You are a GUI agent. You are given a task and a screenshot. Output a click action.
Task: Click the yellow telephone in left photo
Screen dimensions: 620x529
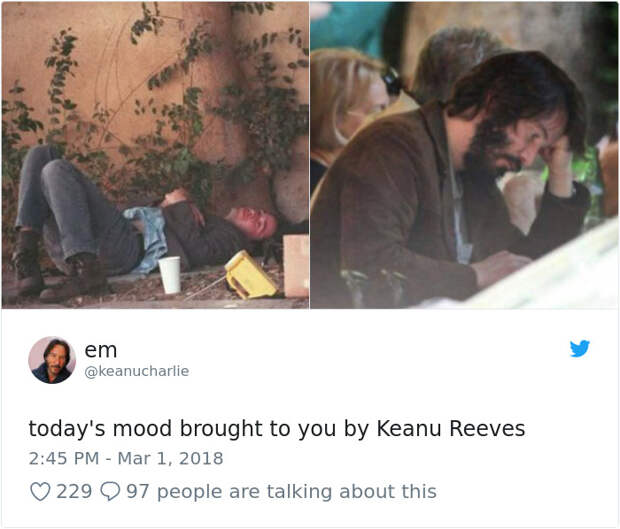tap(250, 275)
